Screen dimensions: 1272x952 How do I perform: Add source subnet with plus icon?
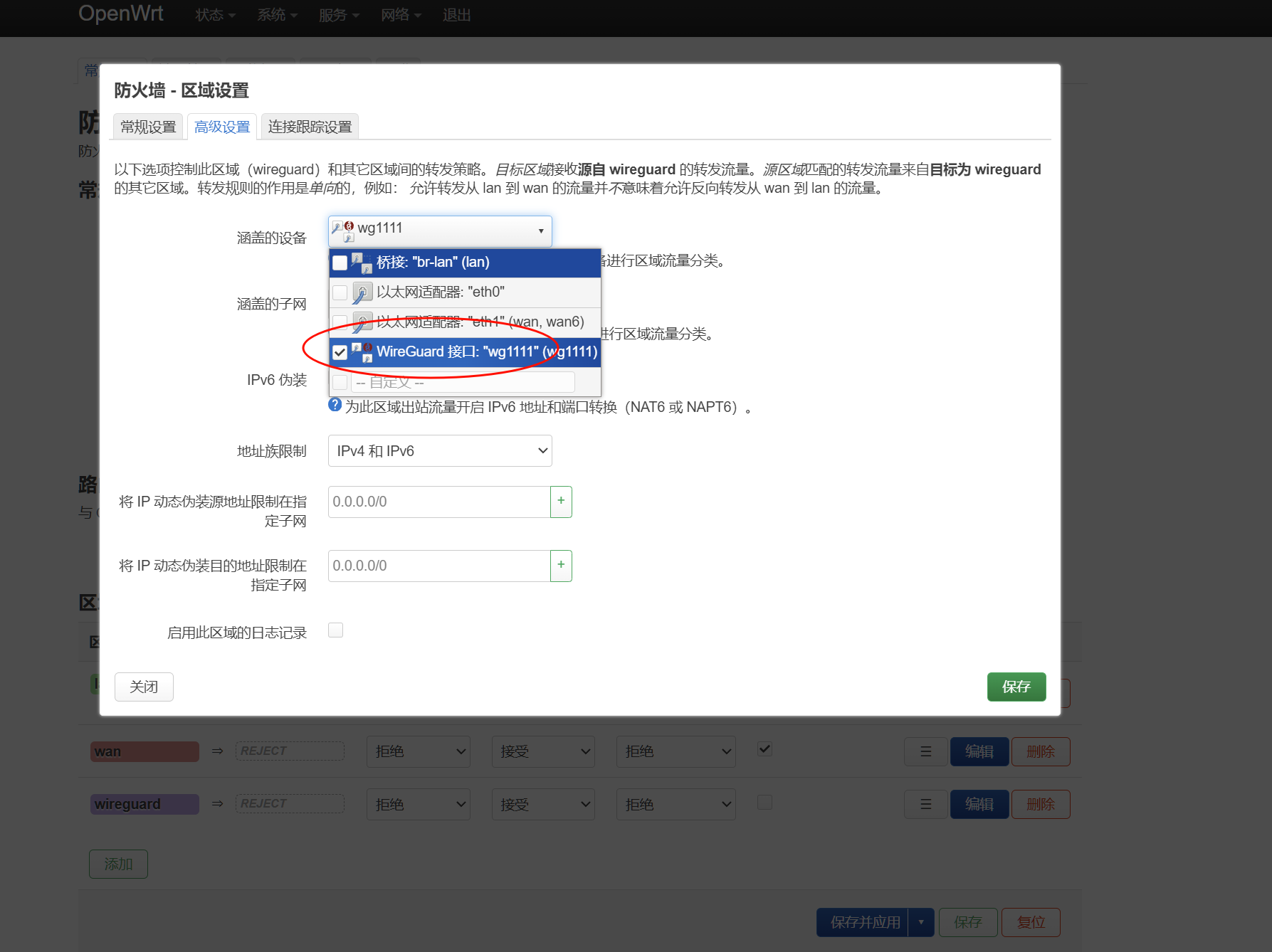(561, 502)
